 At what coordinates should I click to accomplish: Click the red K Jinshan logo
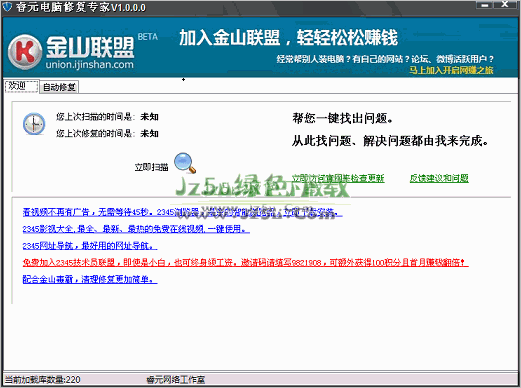pyautogui.click(x=25, y=52)
